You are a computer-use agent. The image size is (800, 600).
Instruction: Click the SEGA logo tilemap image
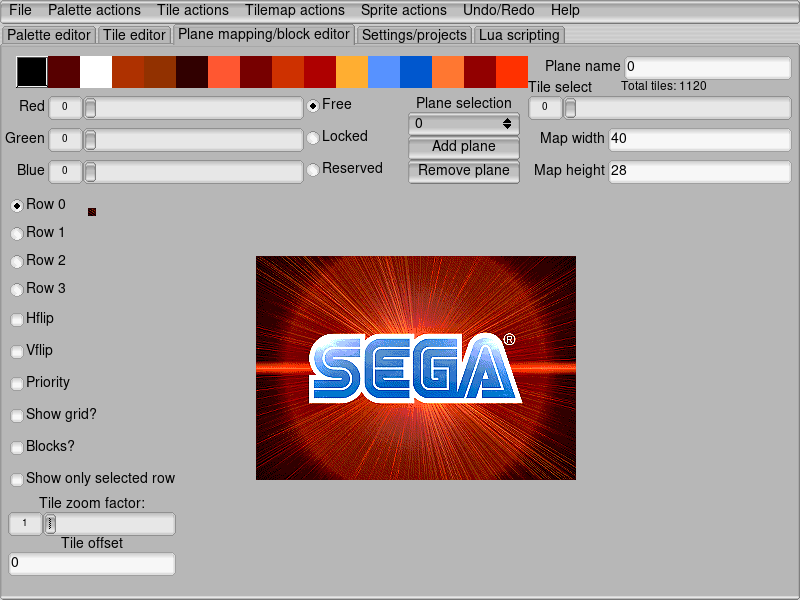(x=416, y=368)
